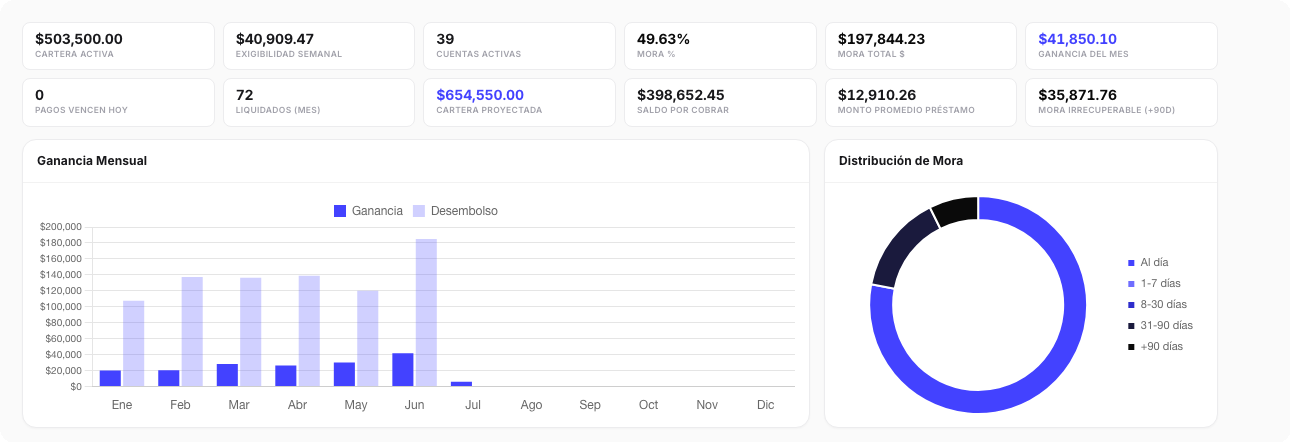Select the Monto Promedio Préstamo card
The width and height of the screenshot is (1290, 442).
pyautogui.click(x=921, y=102)
